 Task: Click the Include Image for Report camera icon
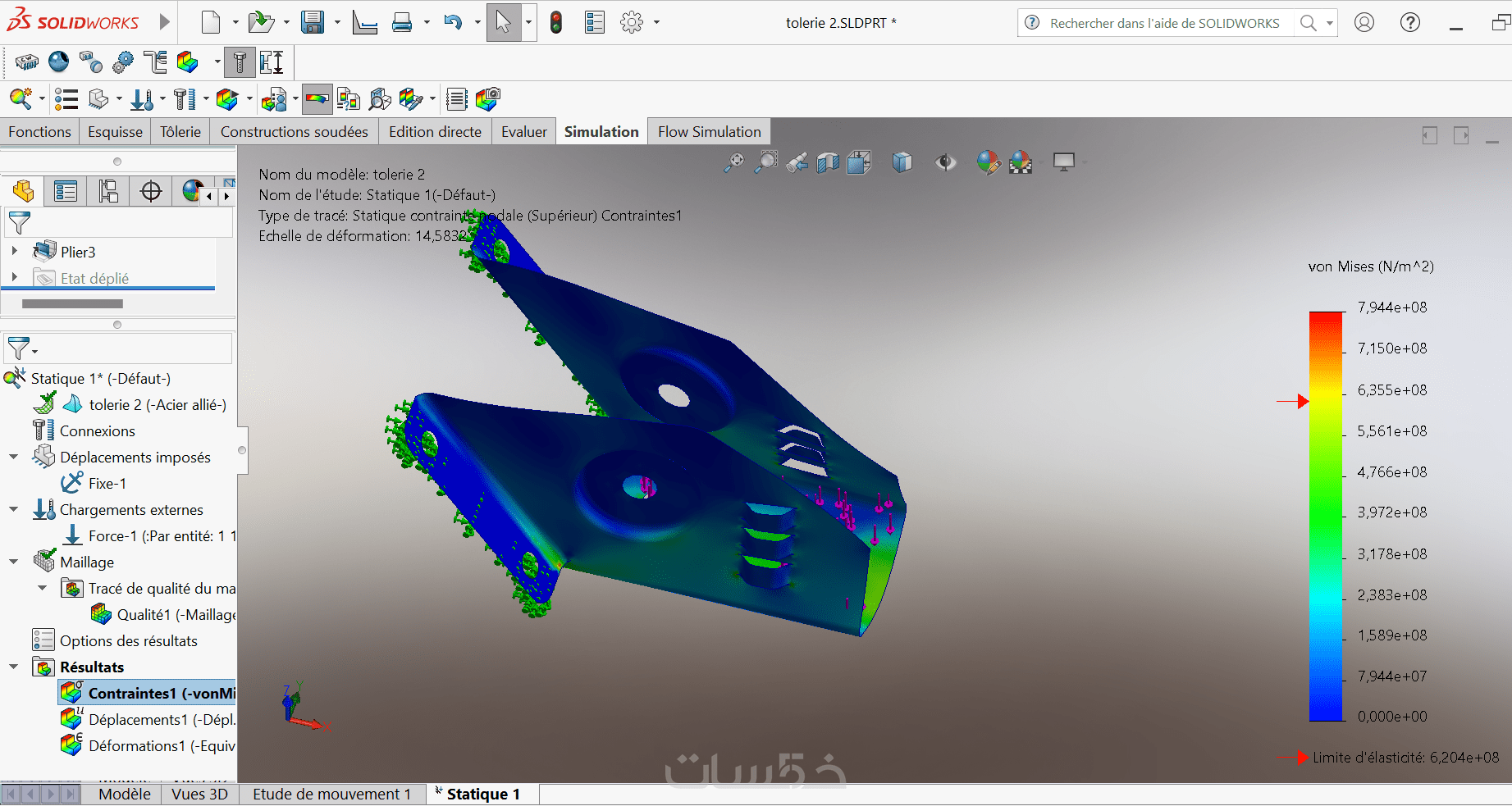coord(487,99)
